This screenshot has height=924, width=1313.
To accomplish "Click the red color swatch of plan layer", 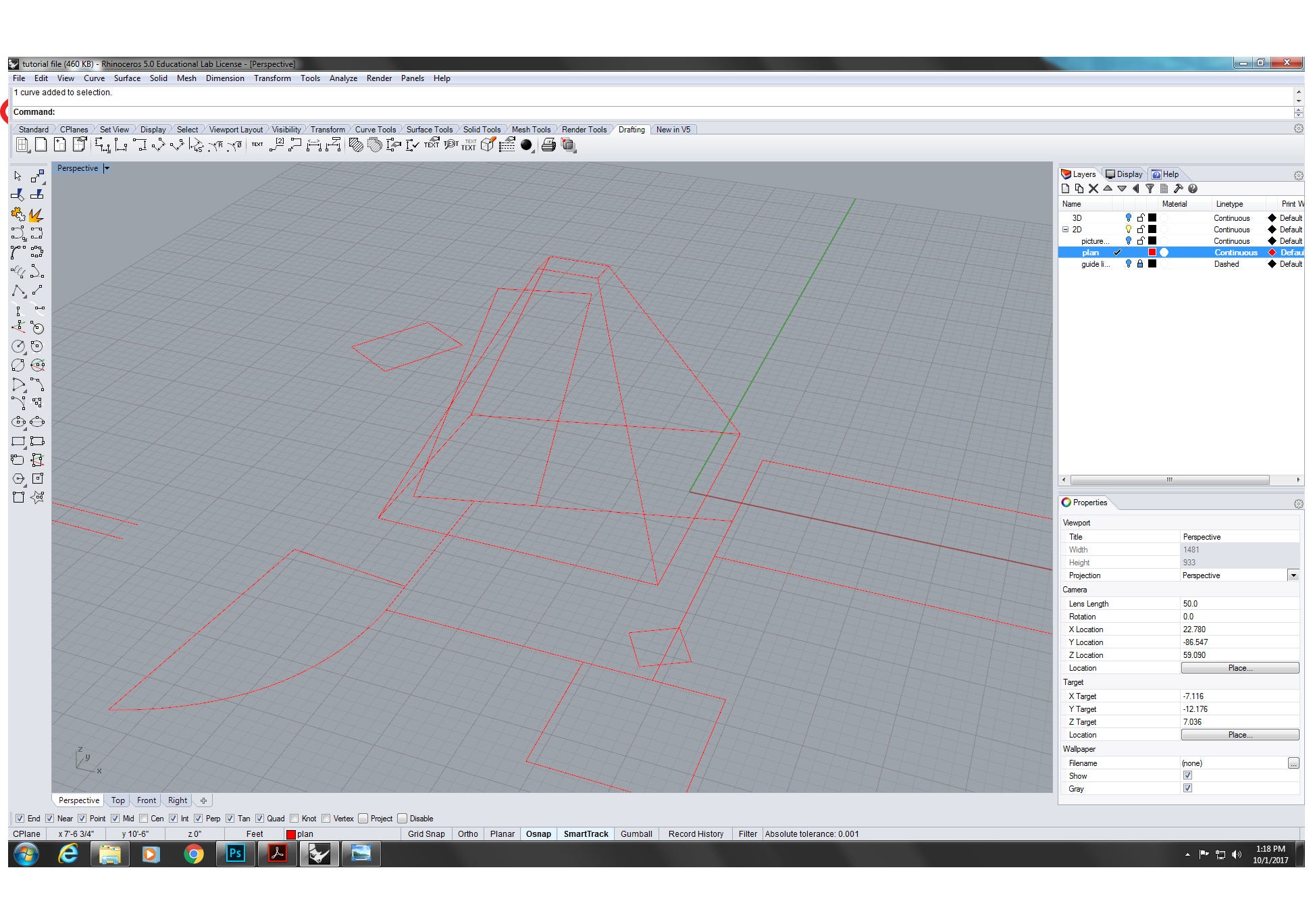I will [1152, 252].
